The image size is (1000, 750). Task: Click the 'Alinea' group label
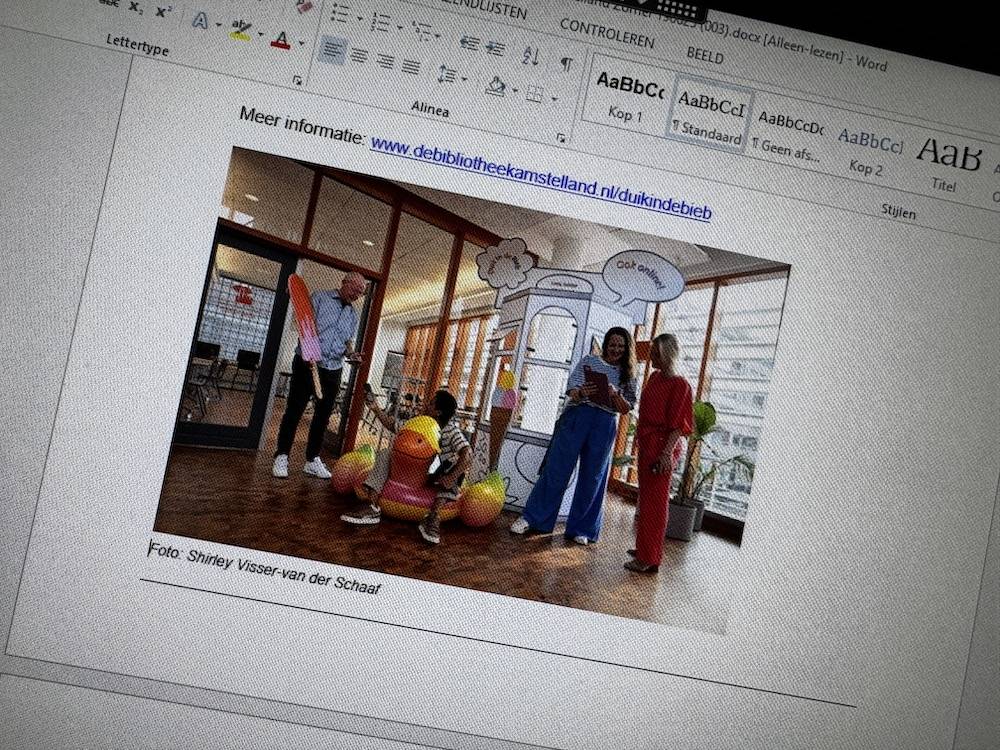[x=430, y=108]
